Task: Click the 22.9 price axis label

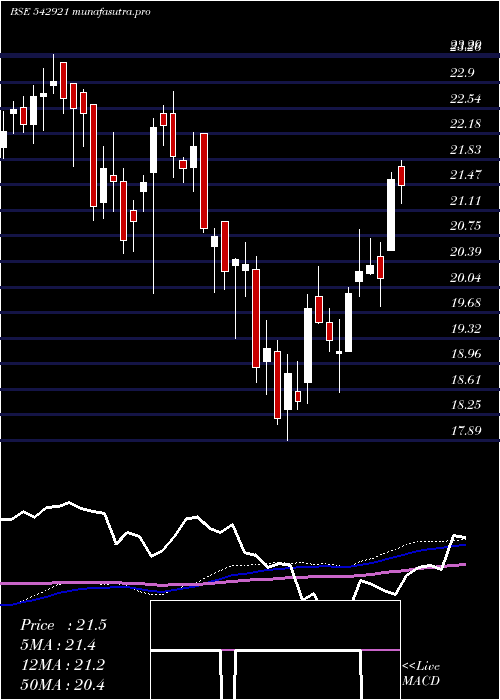Action: click(x=462, y=73)
